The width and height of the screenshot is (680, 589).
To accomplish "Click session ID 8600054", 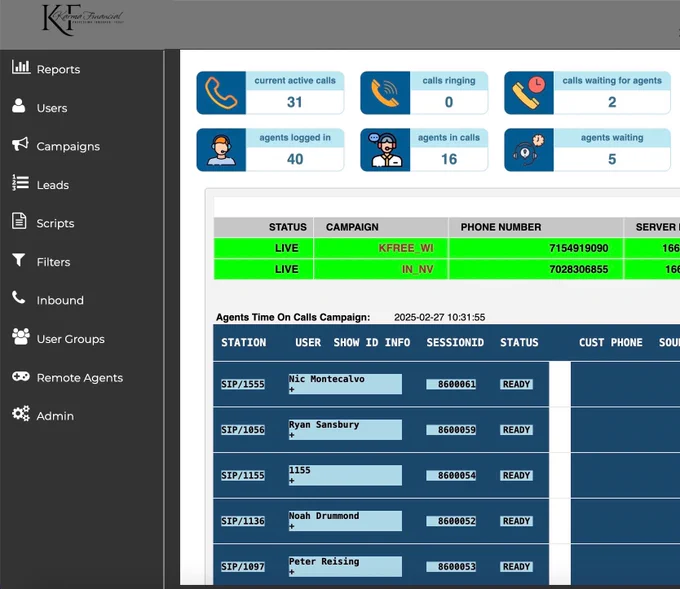I will pos(451,475).
